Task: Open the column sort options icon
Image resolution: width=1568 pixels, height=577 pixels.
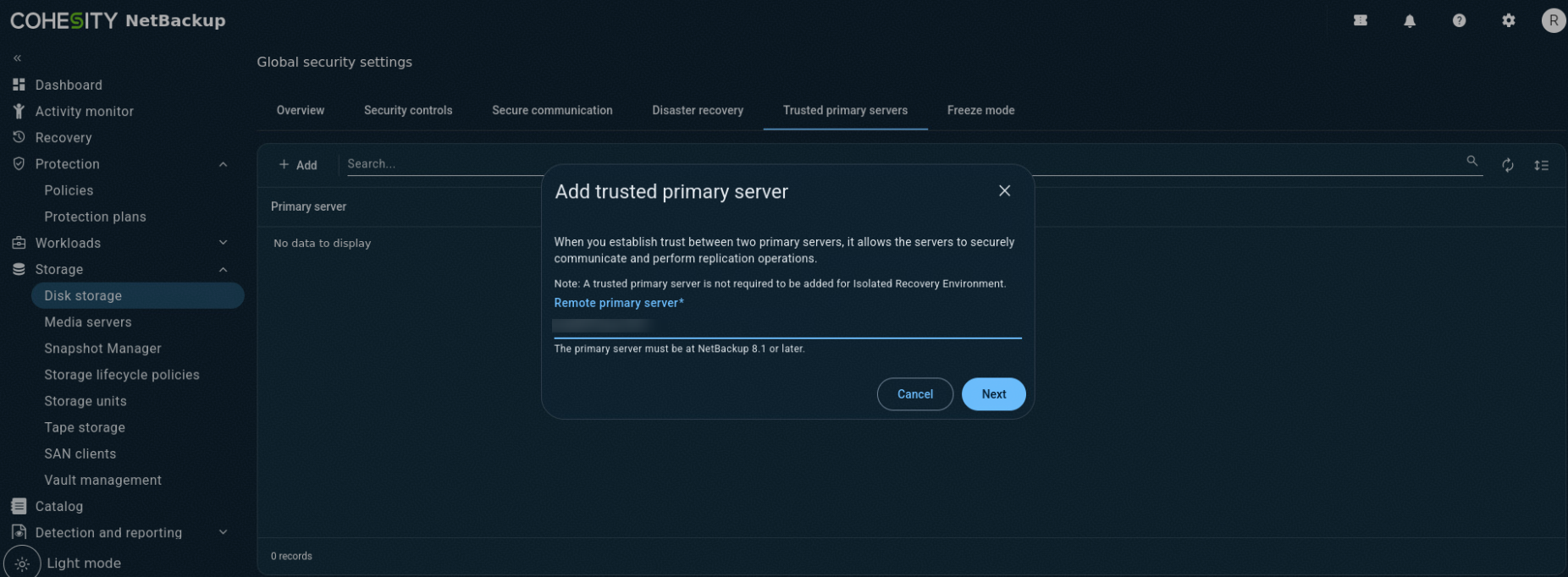Action: point(1541,165)
